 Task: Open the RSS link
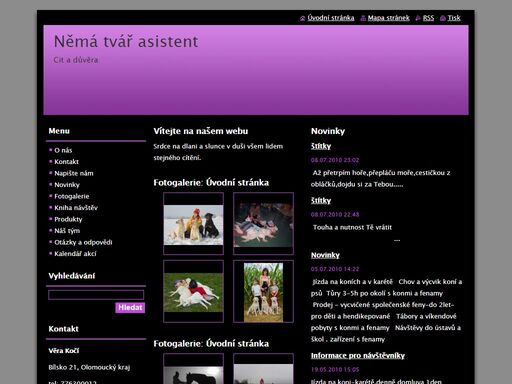tap(428, 18)
